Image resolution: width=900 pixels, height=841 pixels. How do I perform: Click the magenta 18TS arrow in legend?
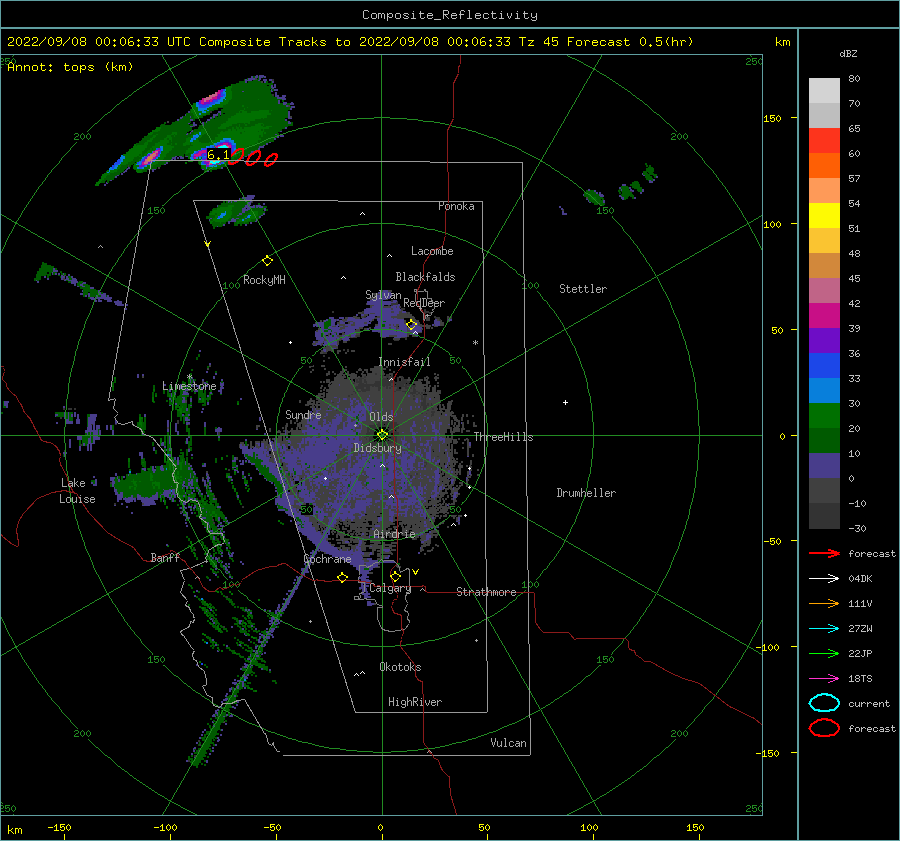824,679
